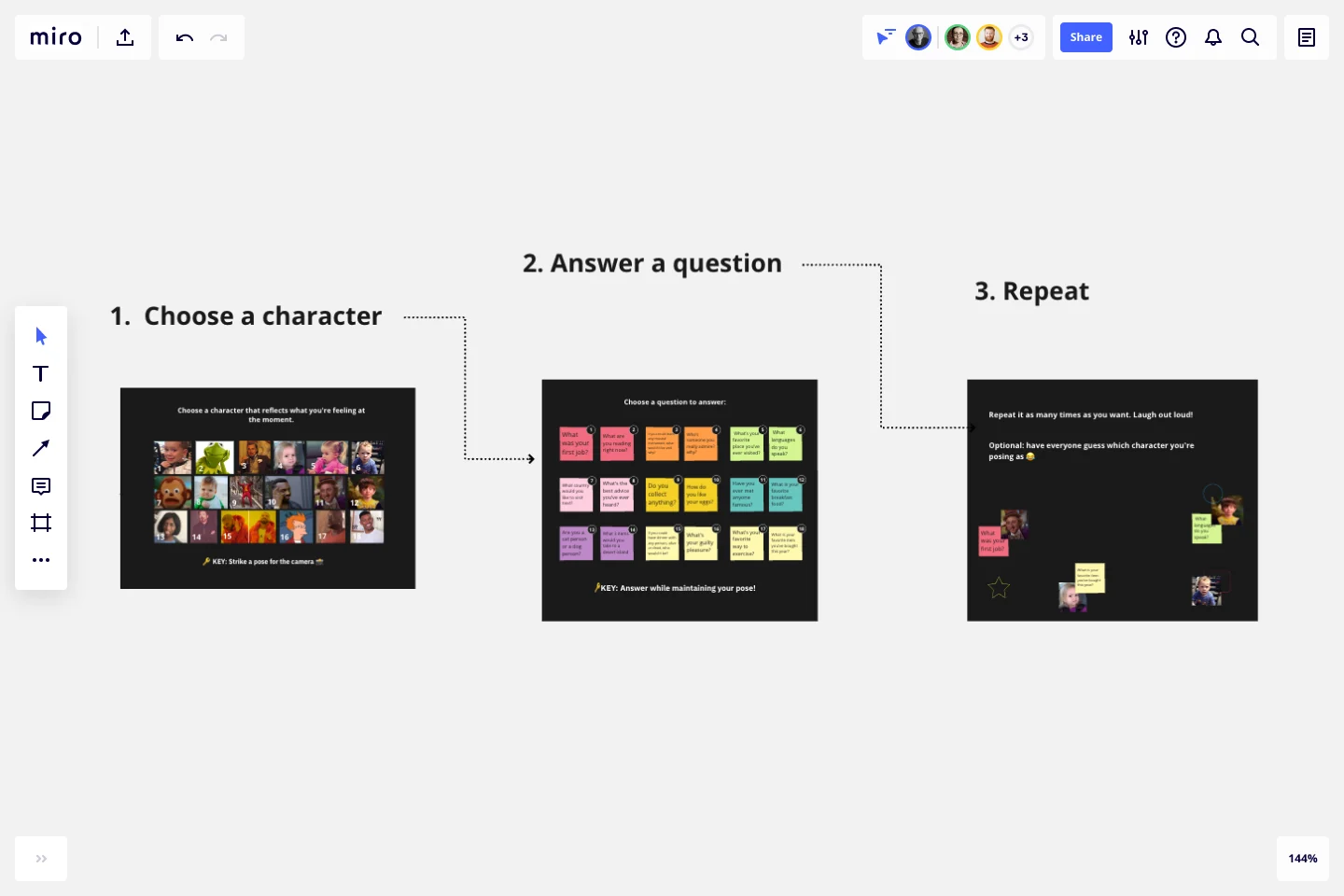Viewport: 1344px width, 896px height.
Task: Click the 'Optional: have everyone guess' text
Action: pos(1091,451)
